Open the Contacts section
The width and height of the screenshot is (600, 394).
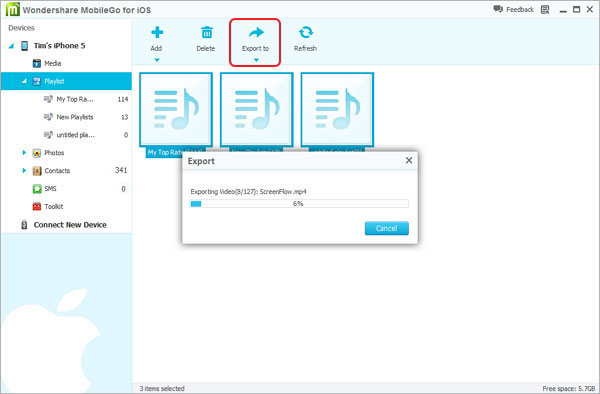pos(57,171)
